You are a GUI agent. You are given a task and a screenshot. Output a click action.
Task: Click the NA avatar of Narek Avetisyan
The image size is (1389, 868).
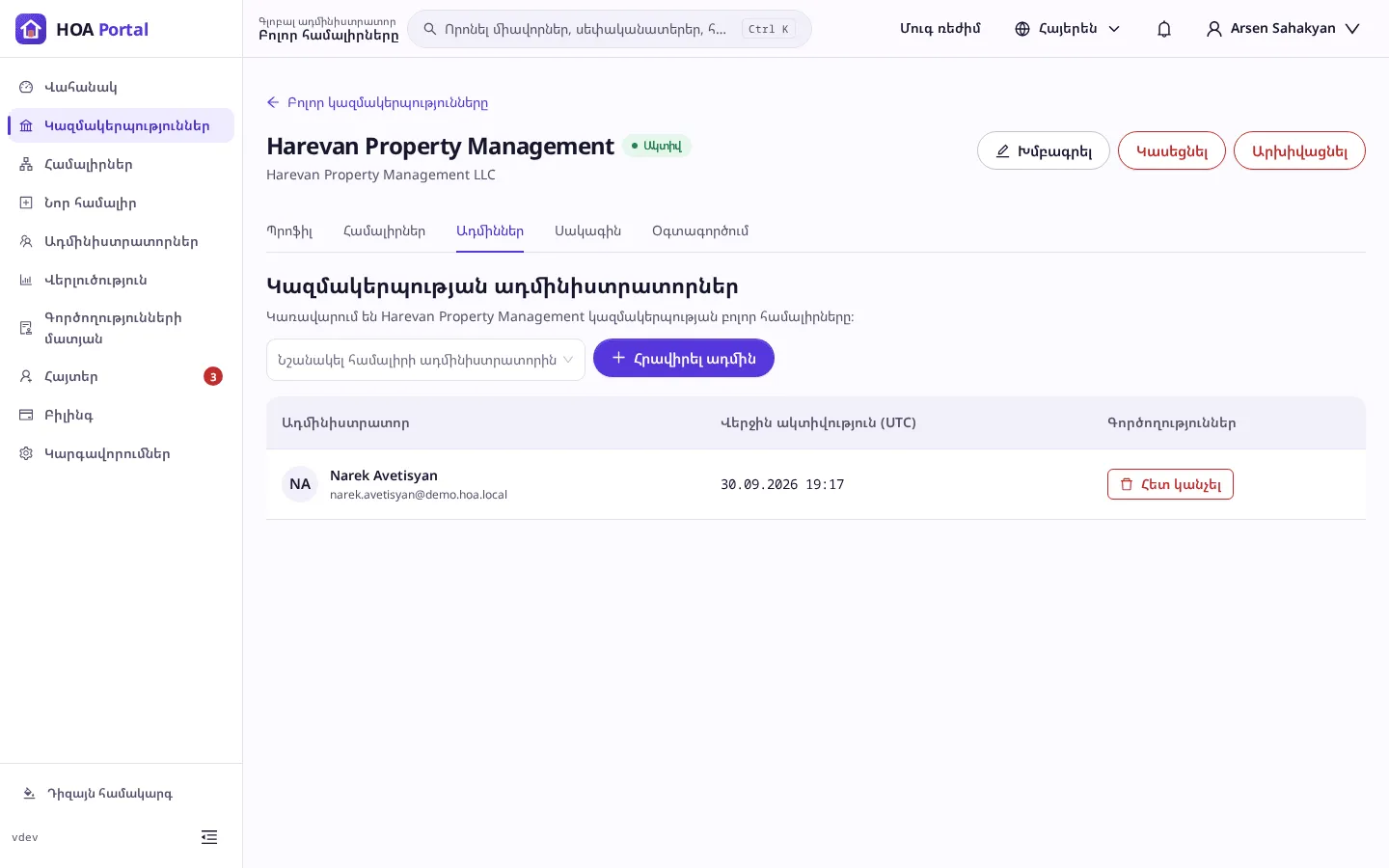point(300,484)
